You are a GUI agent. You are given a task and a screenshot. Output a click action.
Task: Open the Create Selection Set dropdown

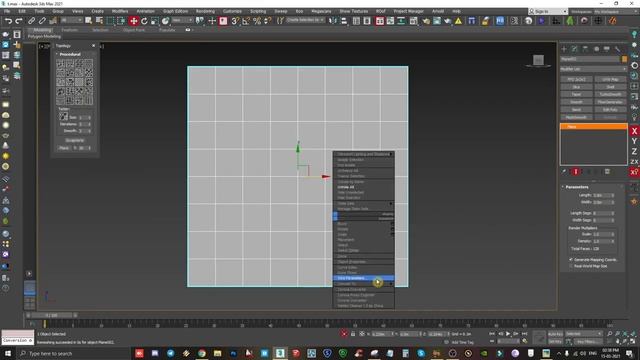(305, 20)
